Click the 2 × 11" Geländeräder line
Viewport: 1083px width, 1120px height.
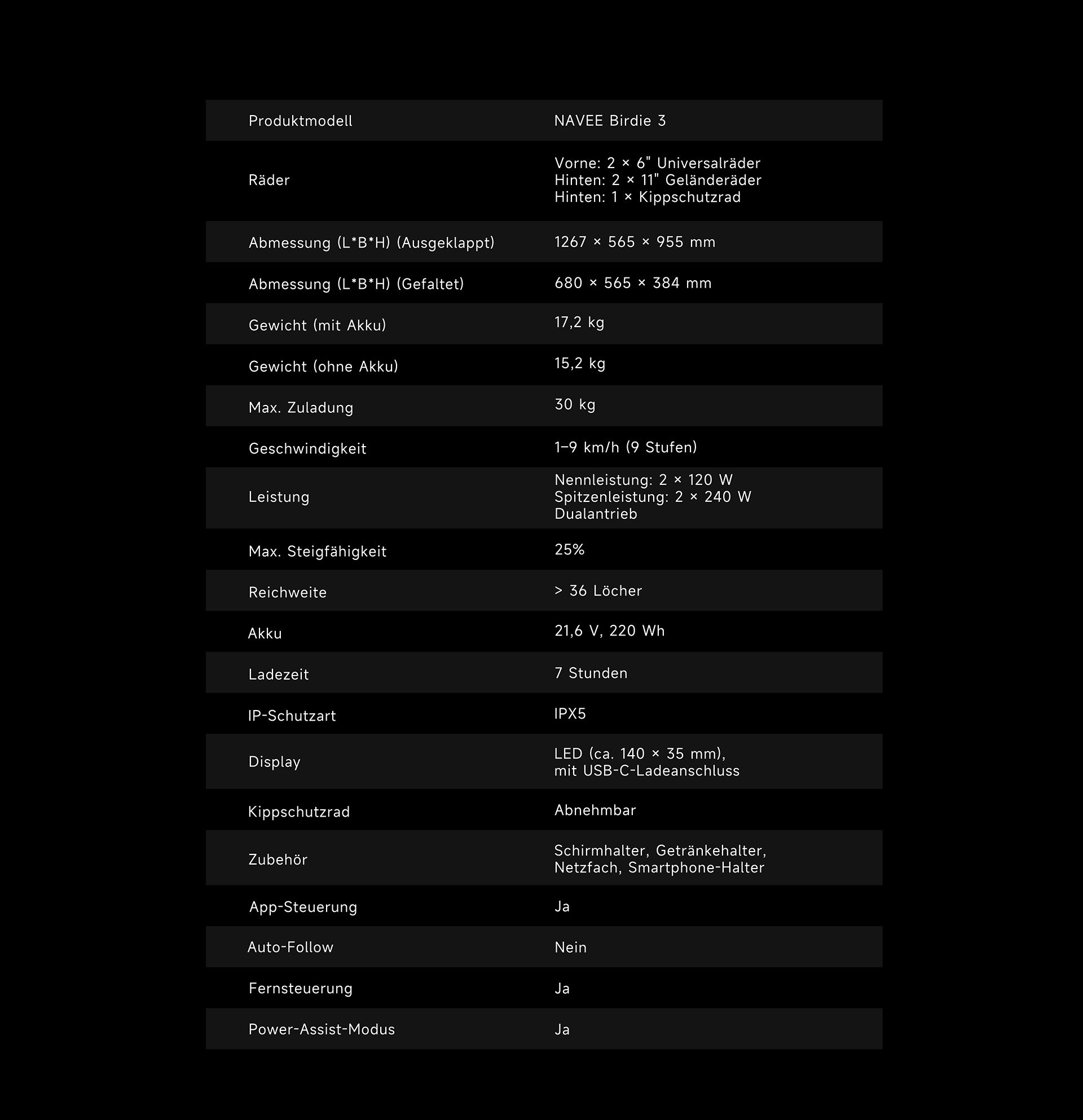[657, 180]
